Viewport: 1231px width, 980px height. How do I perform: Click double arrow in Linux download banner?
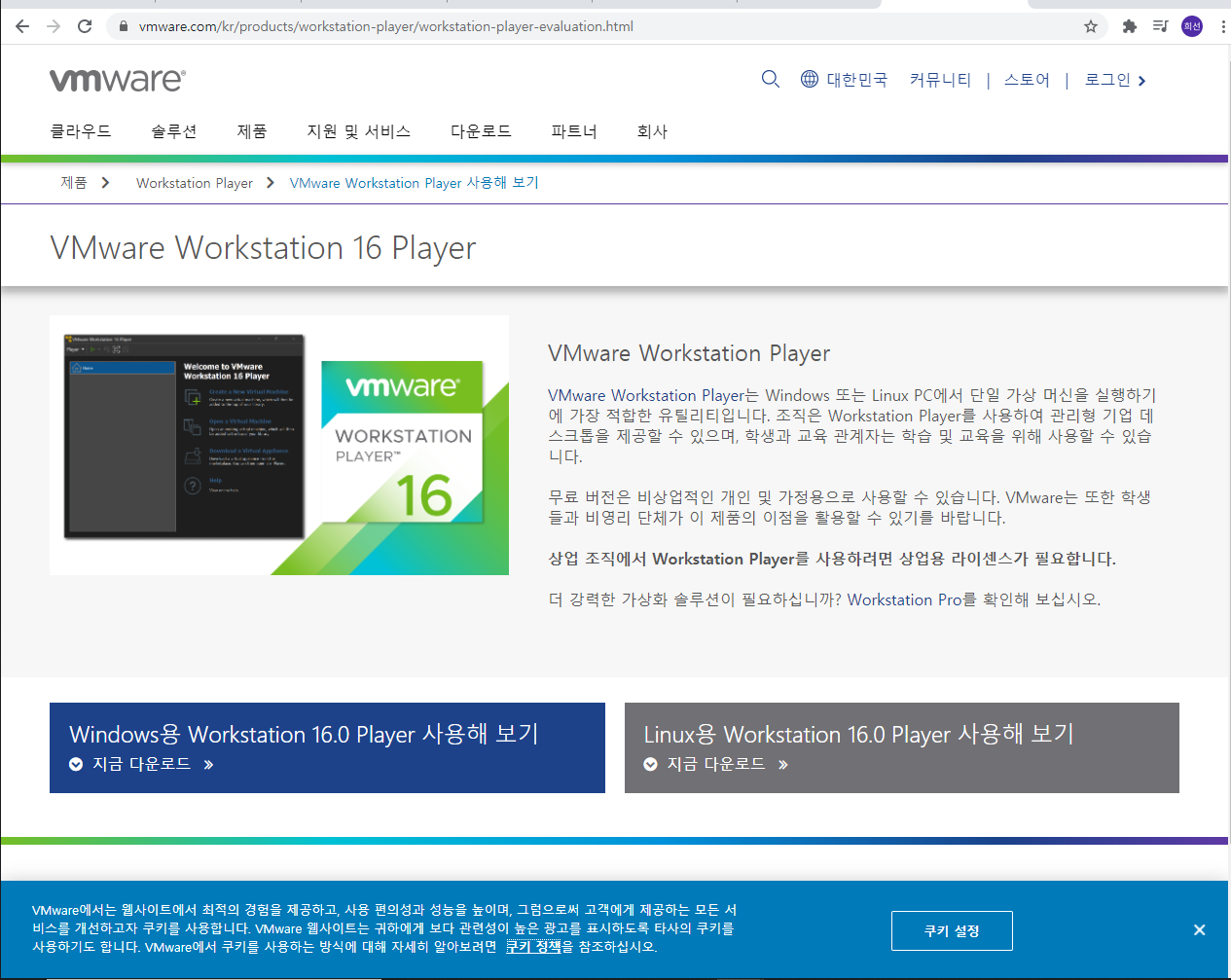pyautogui.click(x=783, y=765)
